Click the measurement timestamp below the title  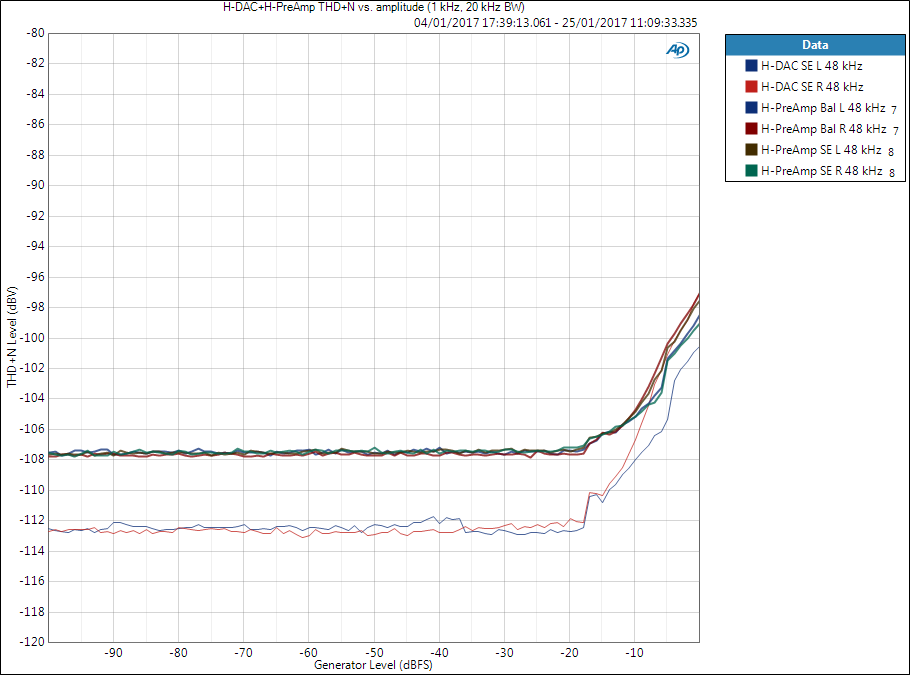(555, 23)
